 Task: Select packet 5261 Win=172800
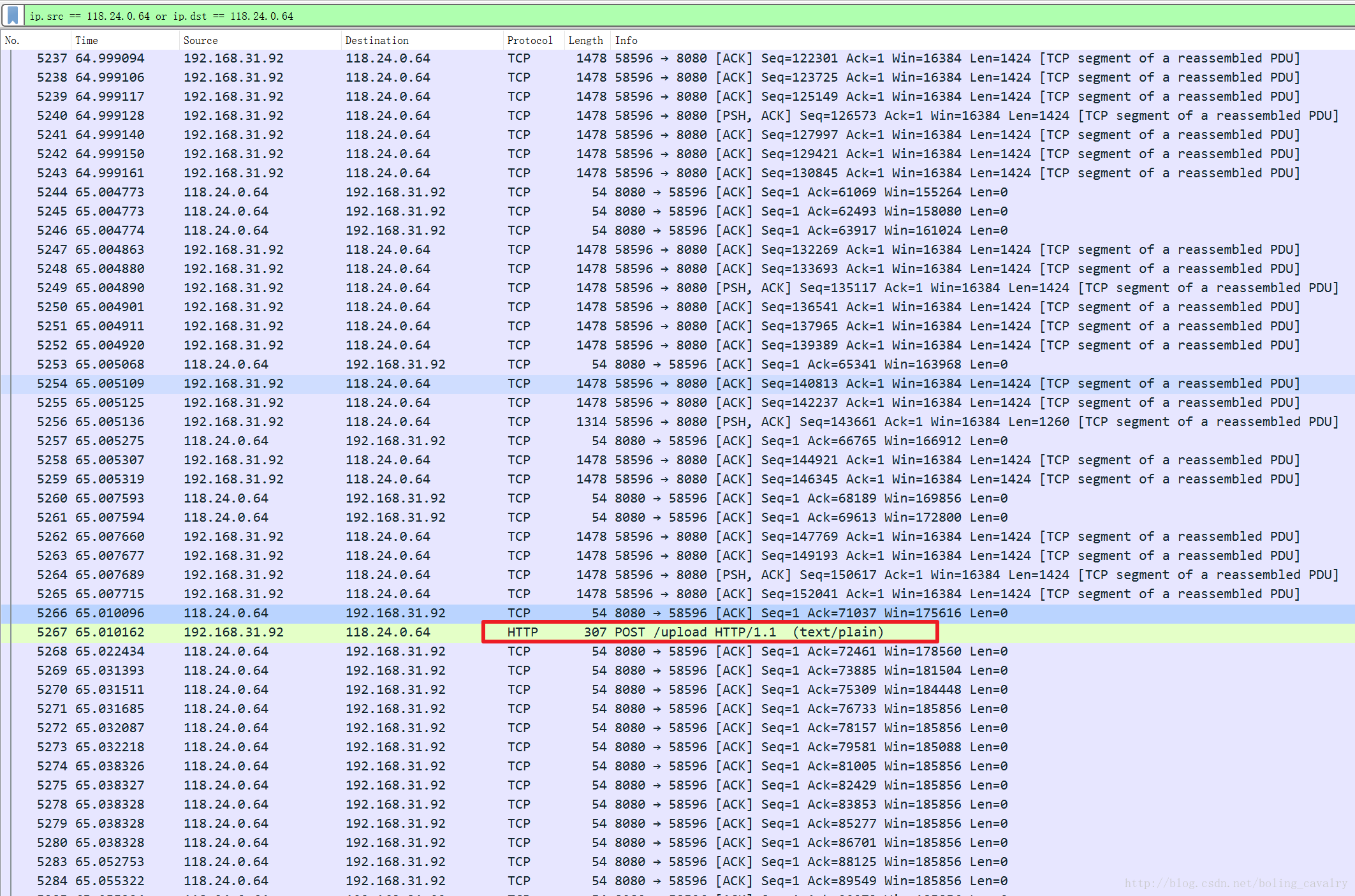[x=677, y=517]
